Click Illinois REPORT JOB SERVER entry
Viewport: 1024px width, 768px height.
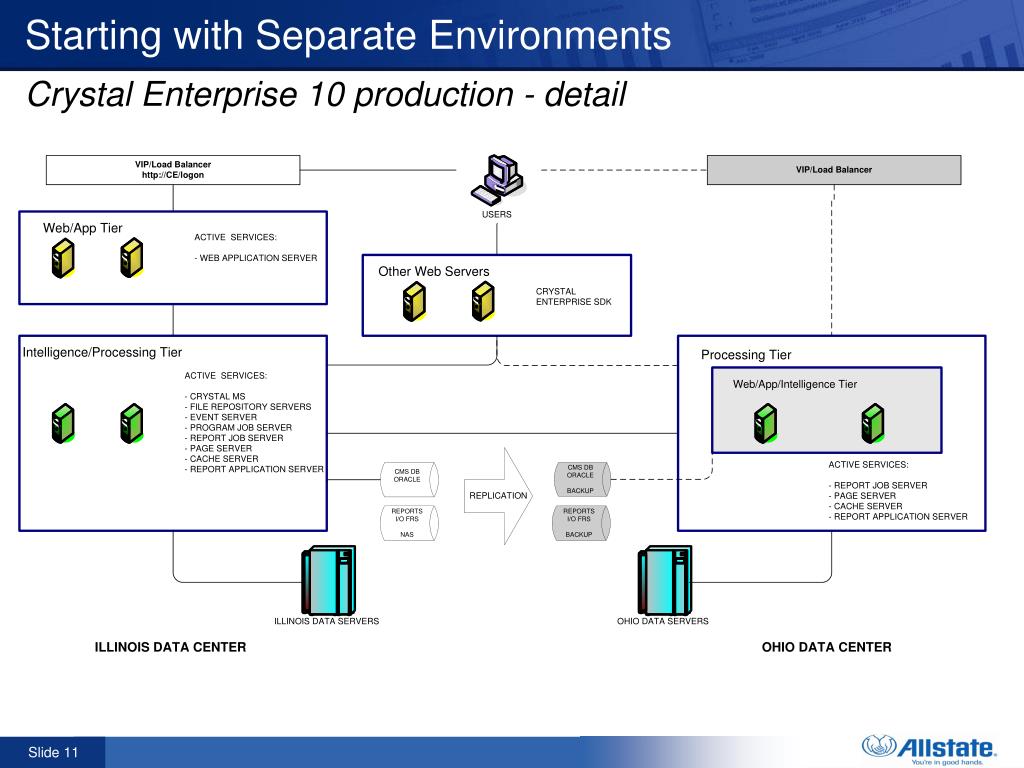pyautogui.click(x=234, y=438)
